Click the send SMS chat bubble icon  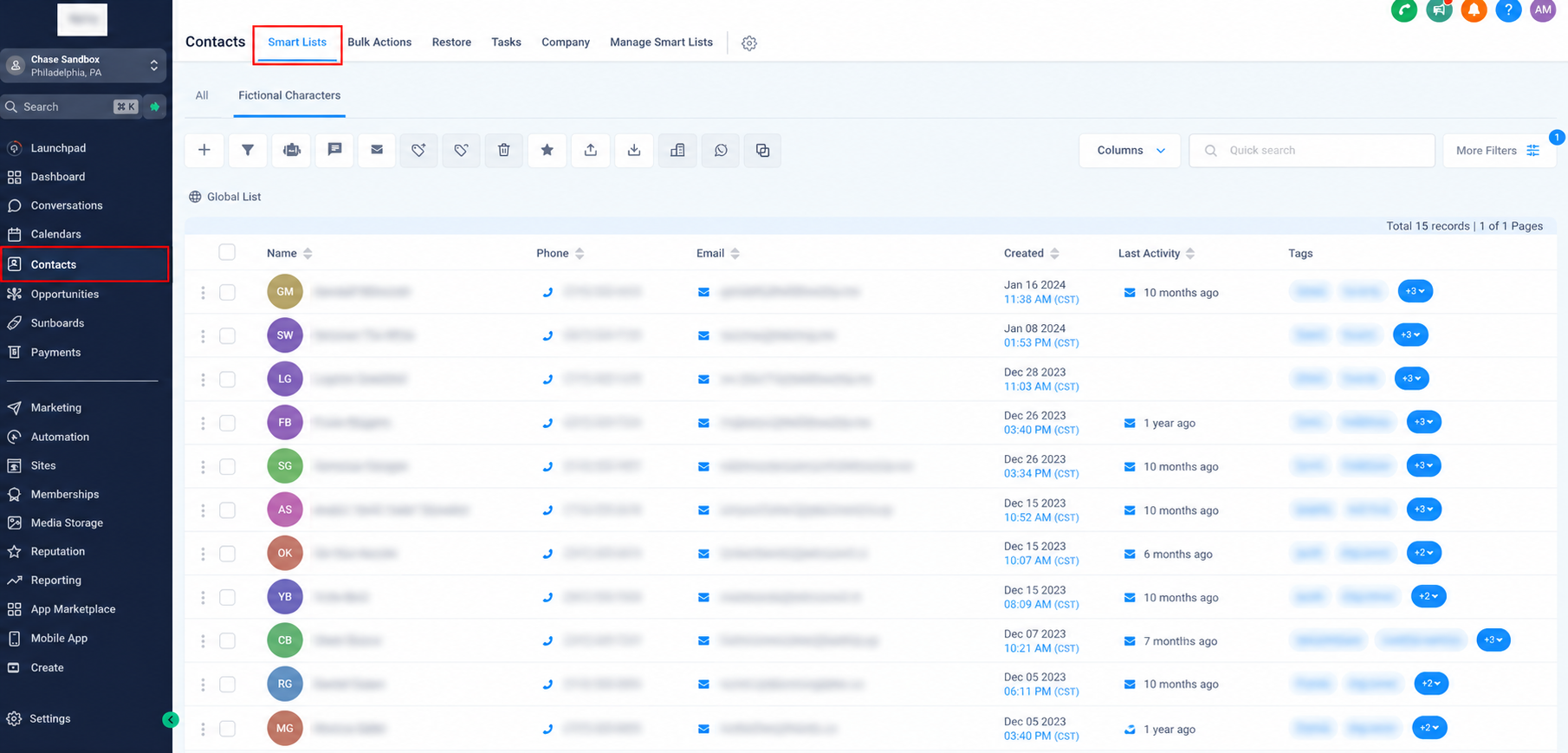coord(334,150)
